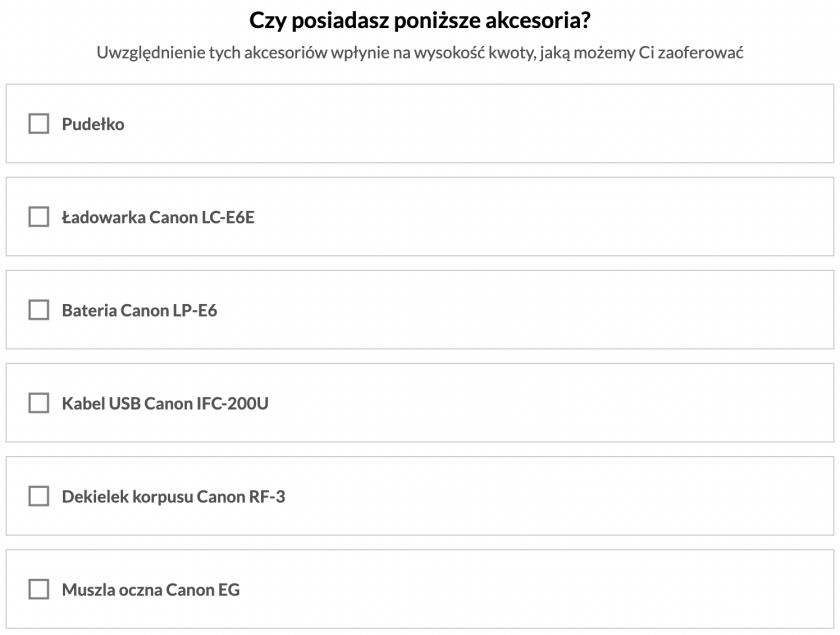Click blank area of the Dekielek korpusu card

(x=536, y=496)
